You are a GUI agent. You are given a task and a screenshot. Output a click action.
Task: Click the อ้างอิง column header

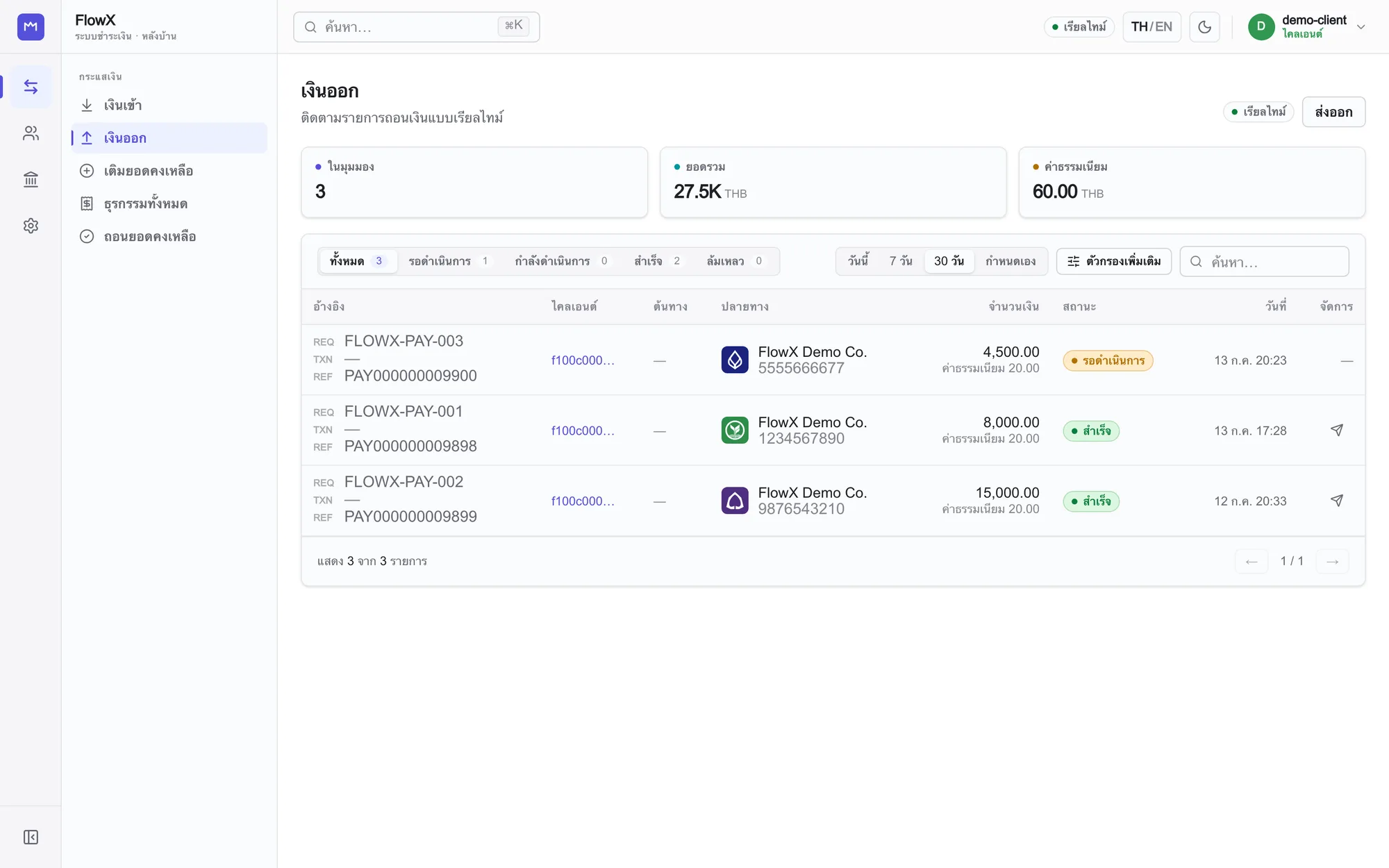(x=328, y=306)
